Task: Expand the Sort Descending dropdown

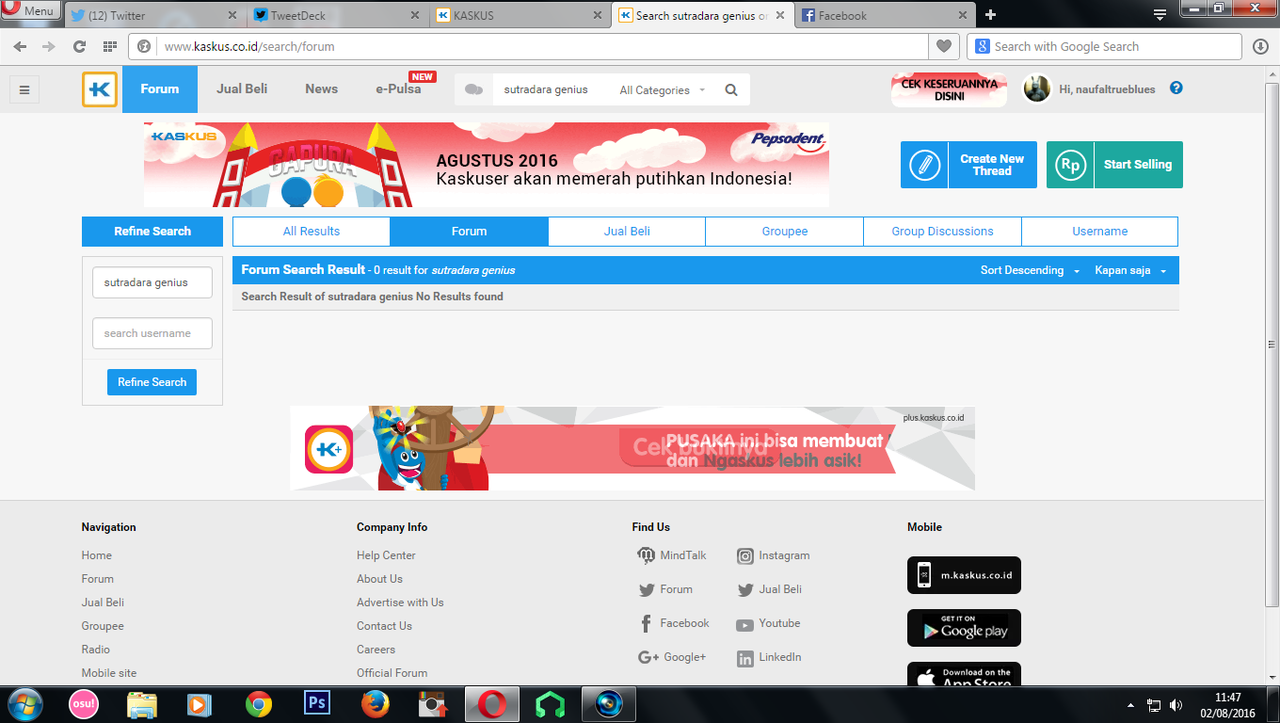Action: pos(1030,270)
